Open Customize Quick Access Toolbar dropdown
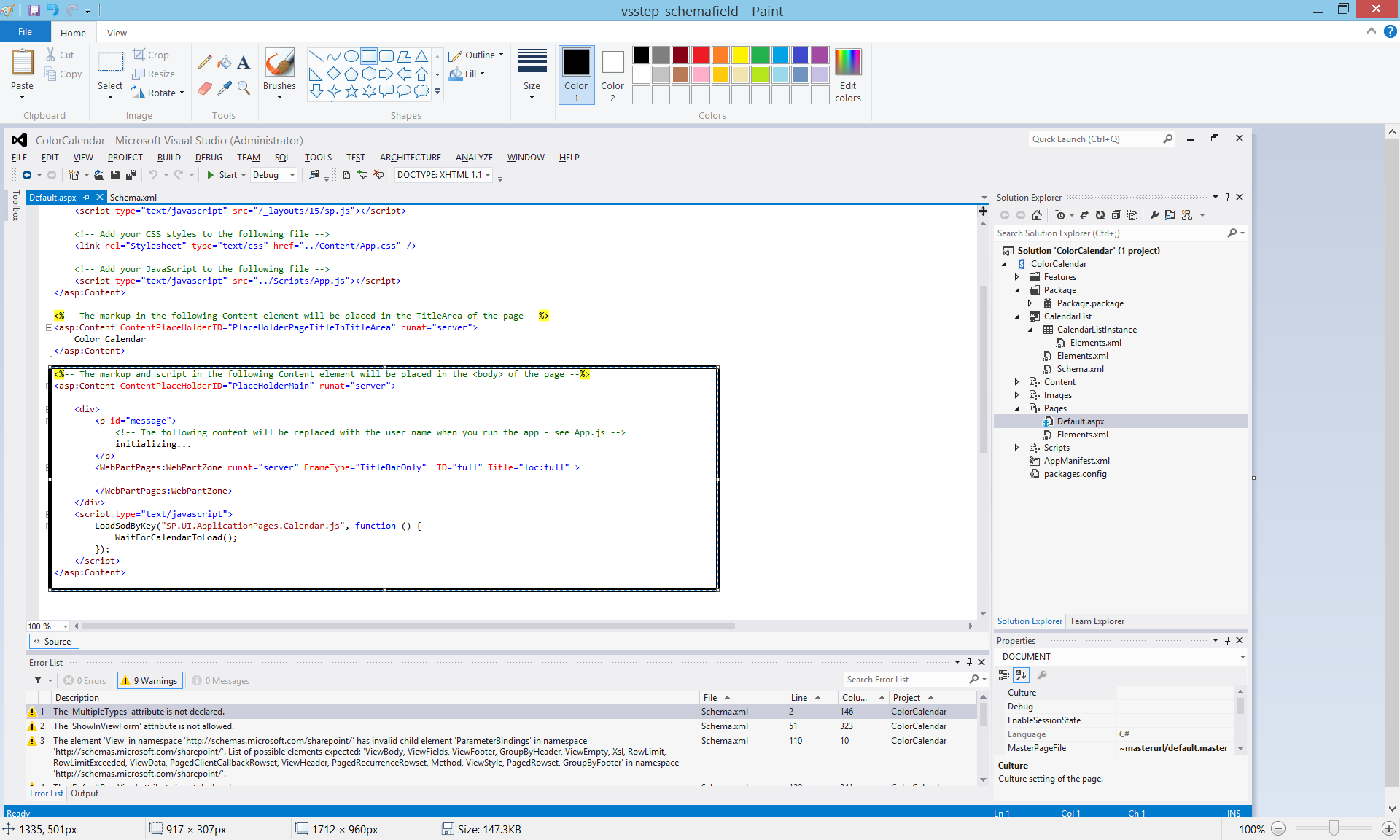 (x=88, y=11)
